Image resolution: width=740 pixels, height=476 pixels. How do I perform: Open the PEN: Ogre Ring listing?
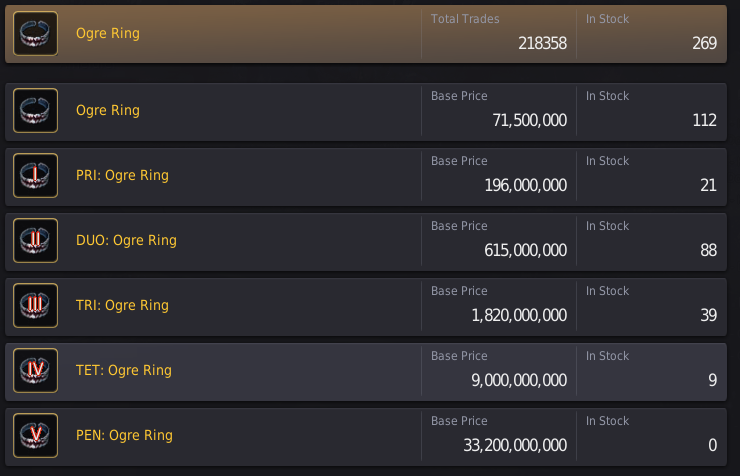(366, 437)
